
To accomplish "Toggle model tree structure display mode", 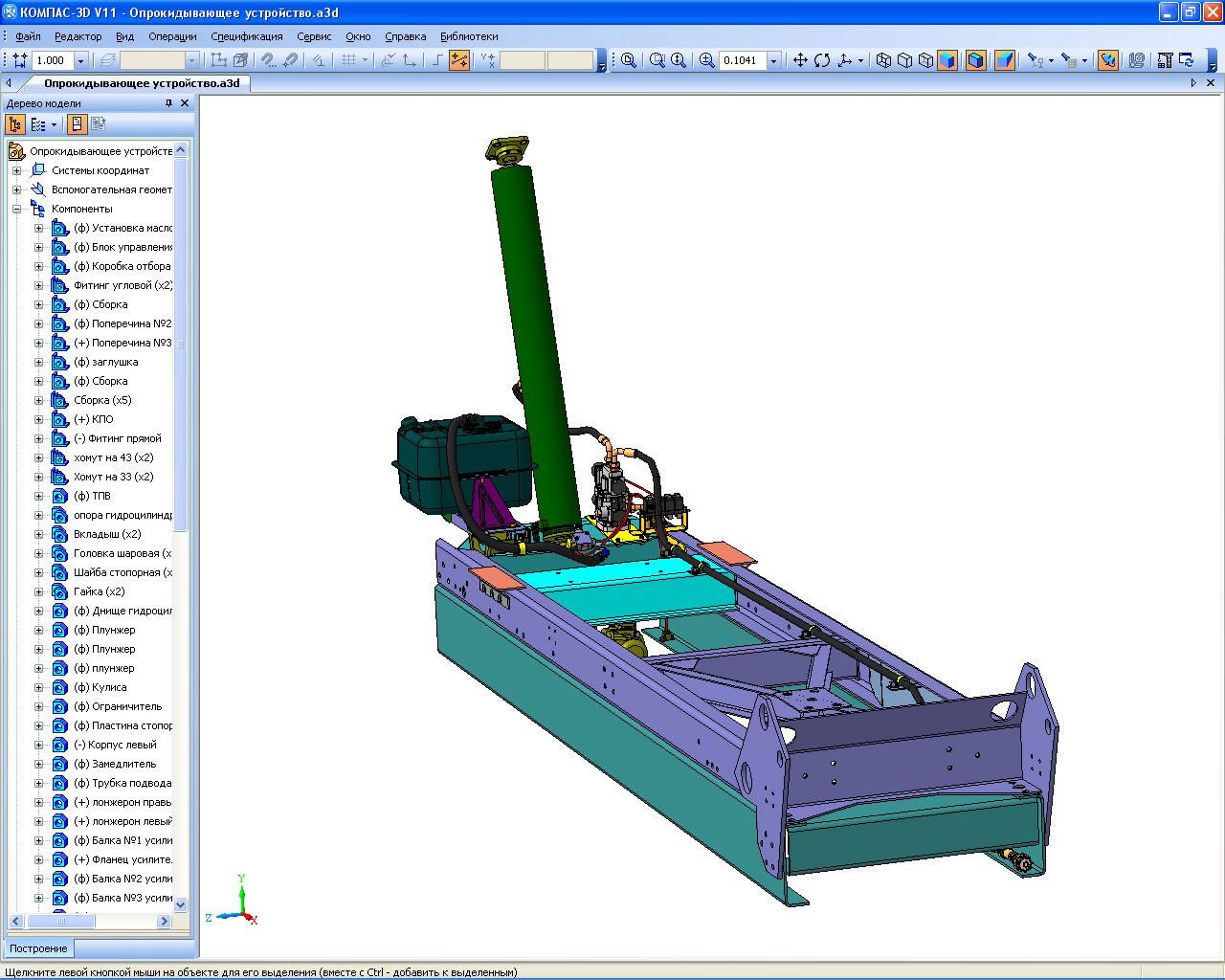I will [15, 124].
